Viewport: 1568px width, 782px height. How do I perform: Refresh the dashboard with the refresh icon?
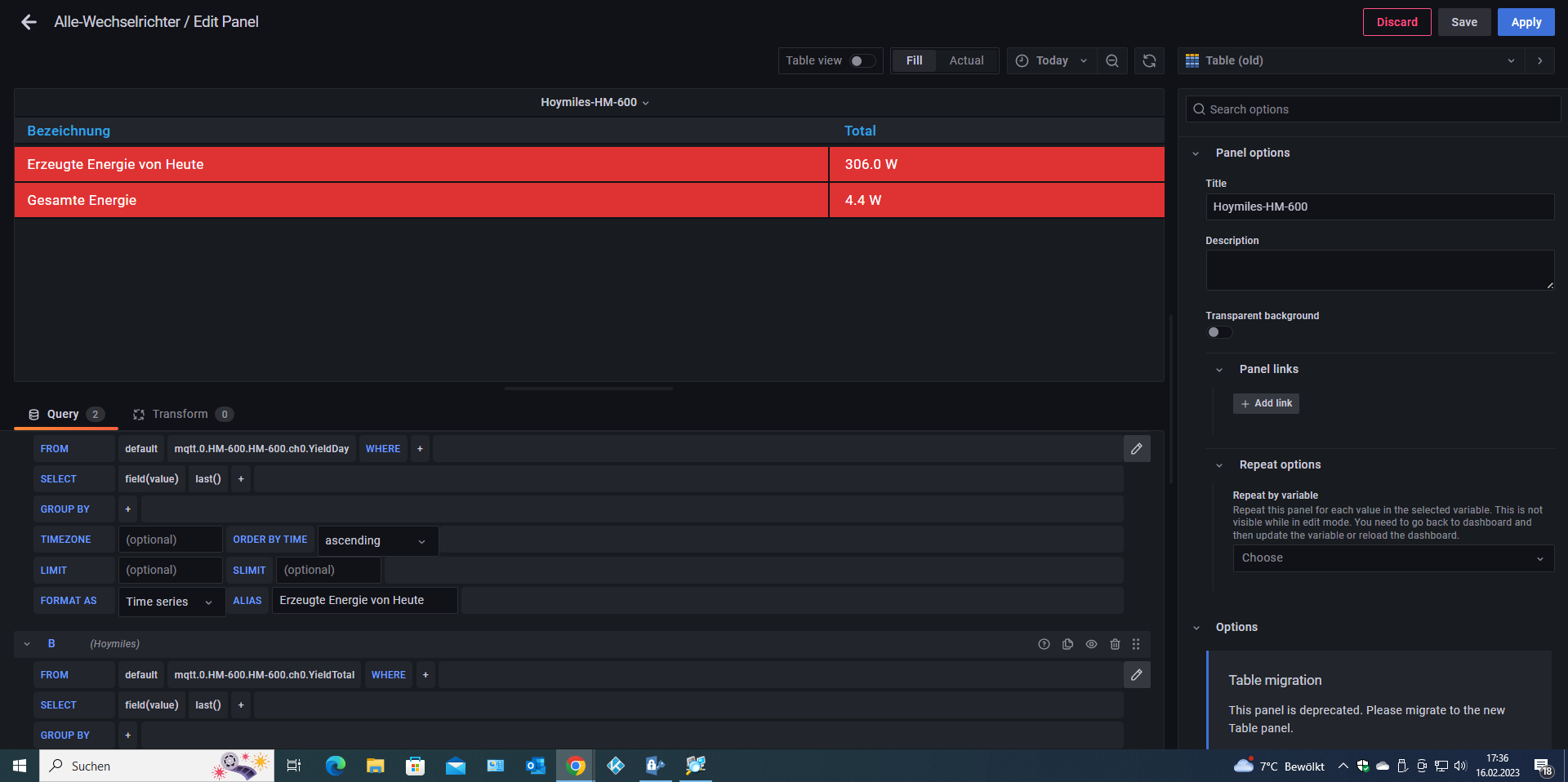coord(1149,61)
